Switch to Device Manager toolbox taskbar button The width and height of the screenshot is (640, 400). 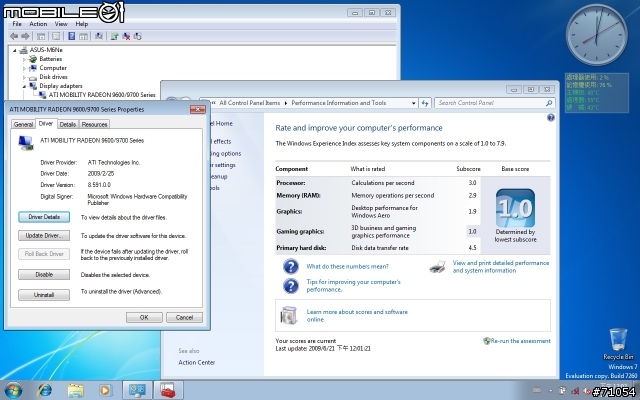(168, 390)
